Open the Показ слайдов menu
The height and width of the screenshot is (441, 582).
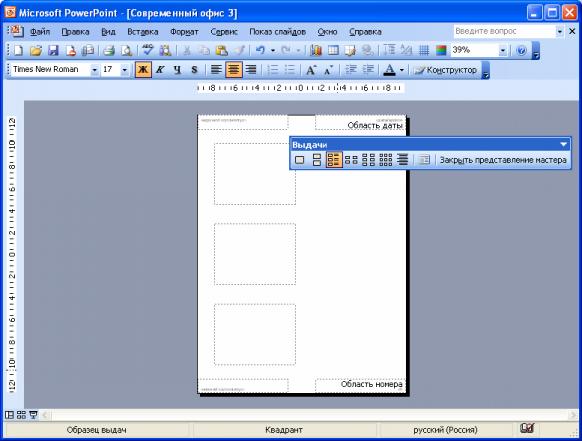pos(277,32)
